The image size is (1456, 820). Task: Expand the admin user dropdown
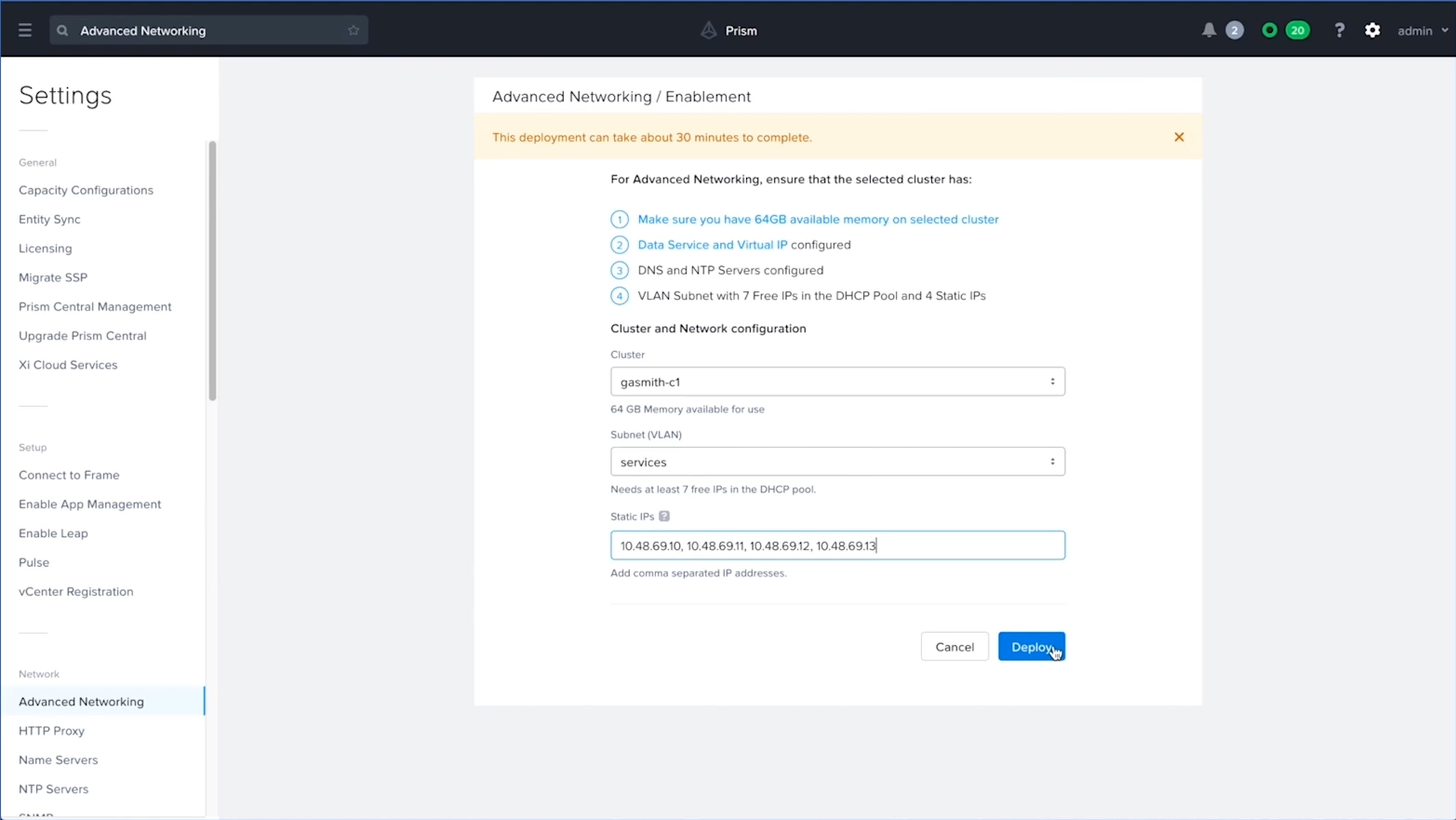(1423, 31)
